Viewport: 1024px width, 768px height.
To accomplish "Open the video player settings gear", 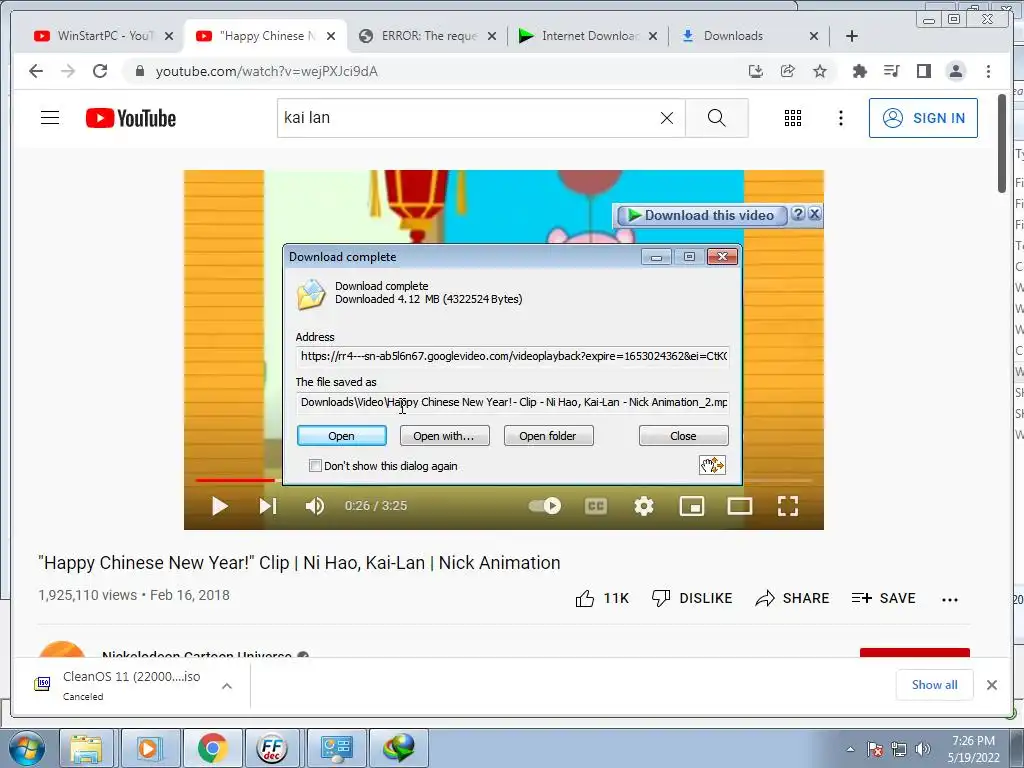I will tap(644, 506).
